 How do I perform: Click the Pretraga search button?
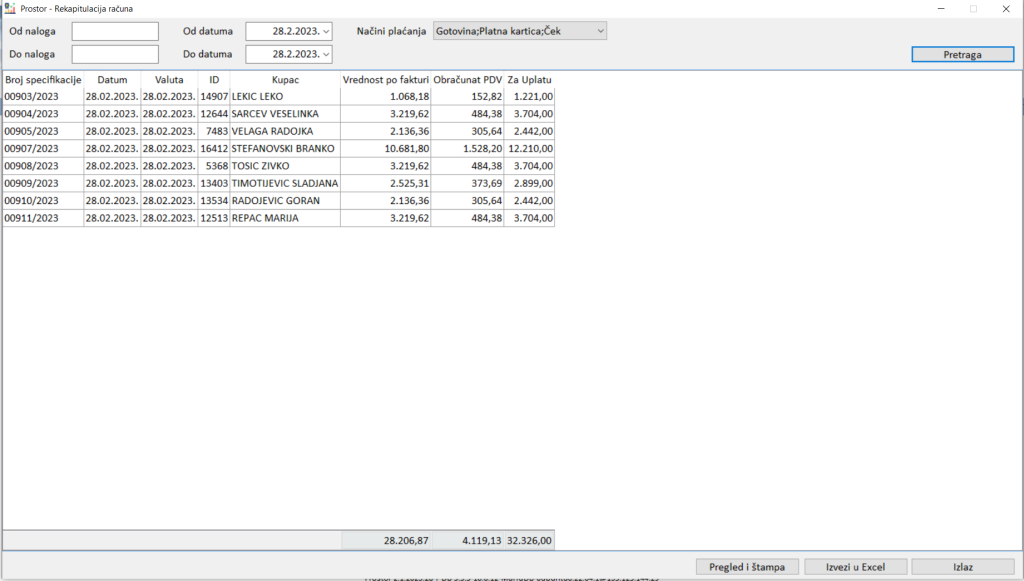coord(962,55)
